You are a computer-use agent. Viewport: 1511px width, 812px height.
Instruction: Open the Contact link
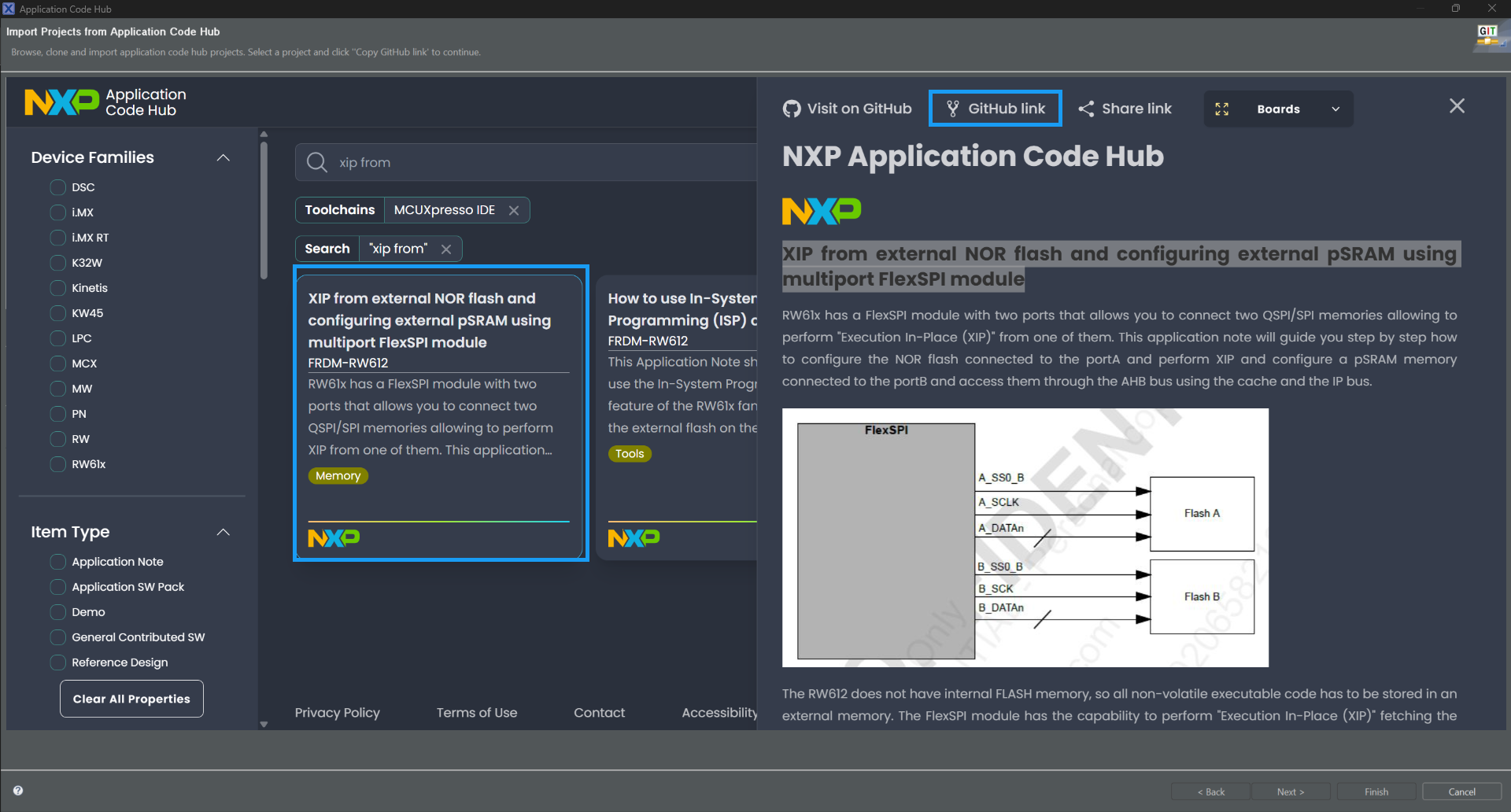[599, 713]
